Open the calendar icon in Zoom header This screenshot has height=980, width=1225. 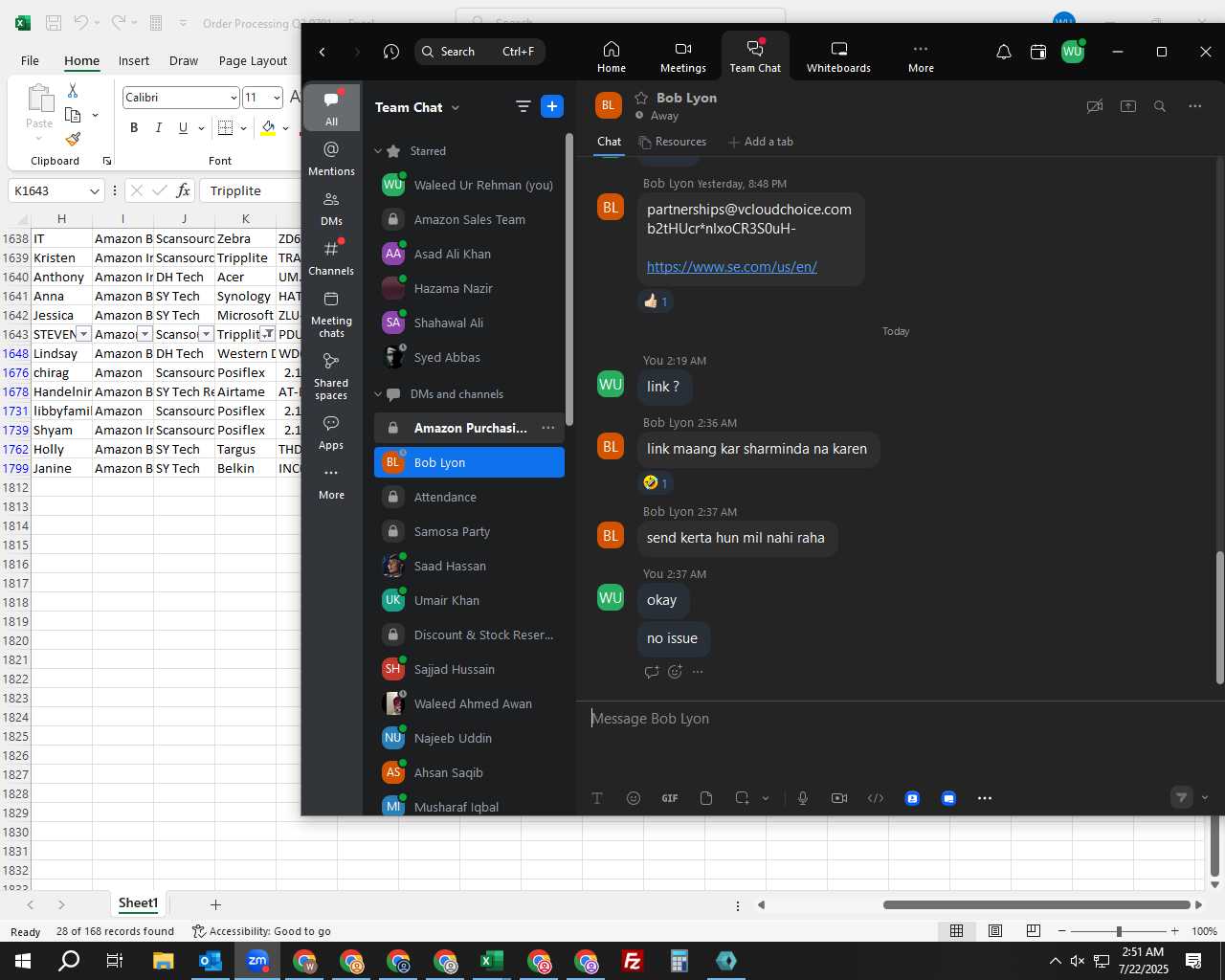click(x=1038, y=52)
